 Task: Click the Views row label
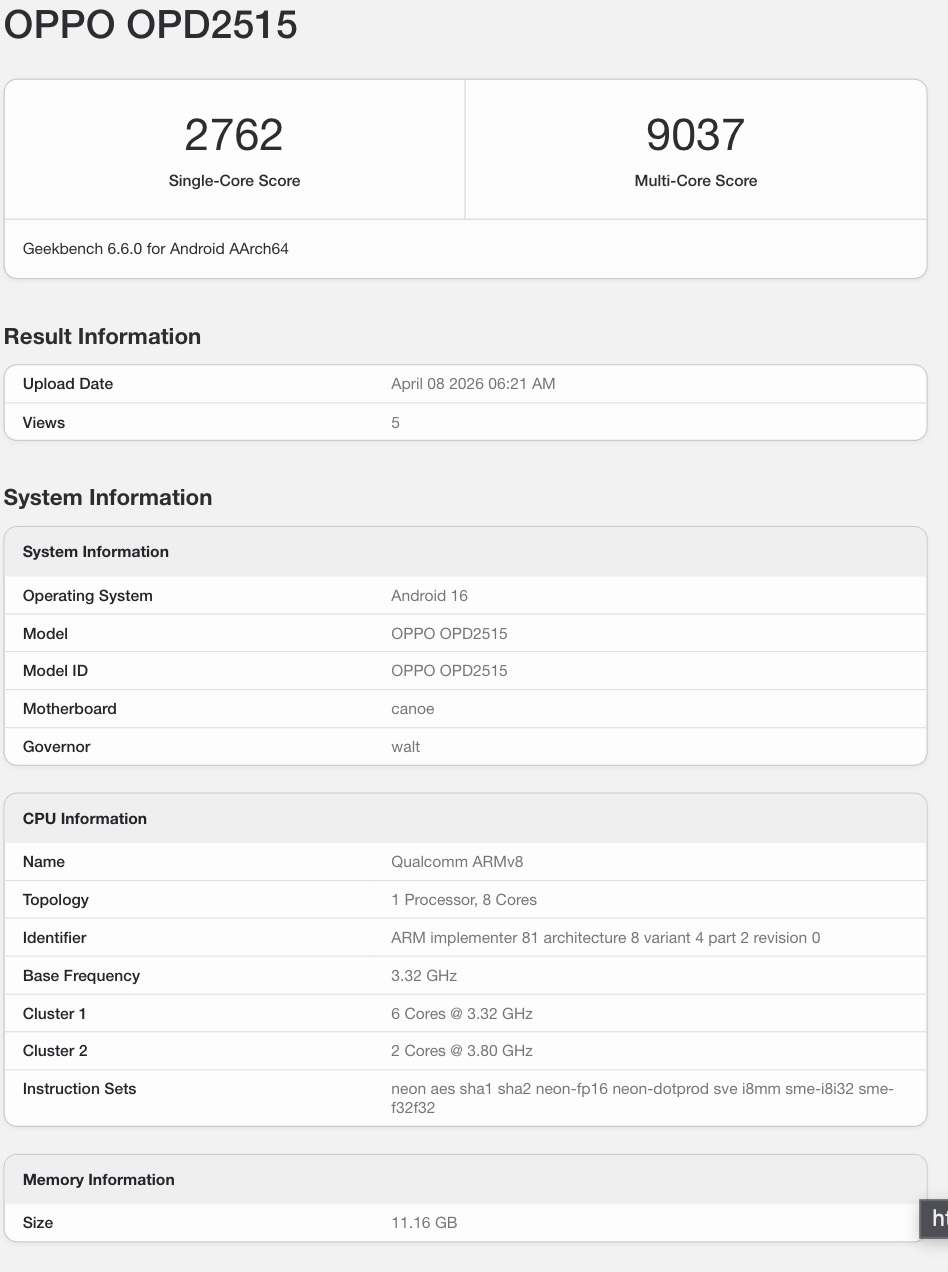(44, 423)
